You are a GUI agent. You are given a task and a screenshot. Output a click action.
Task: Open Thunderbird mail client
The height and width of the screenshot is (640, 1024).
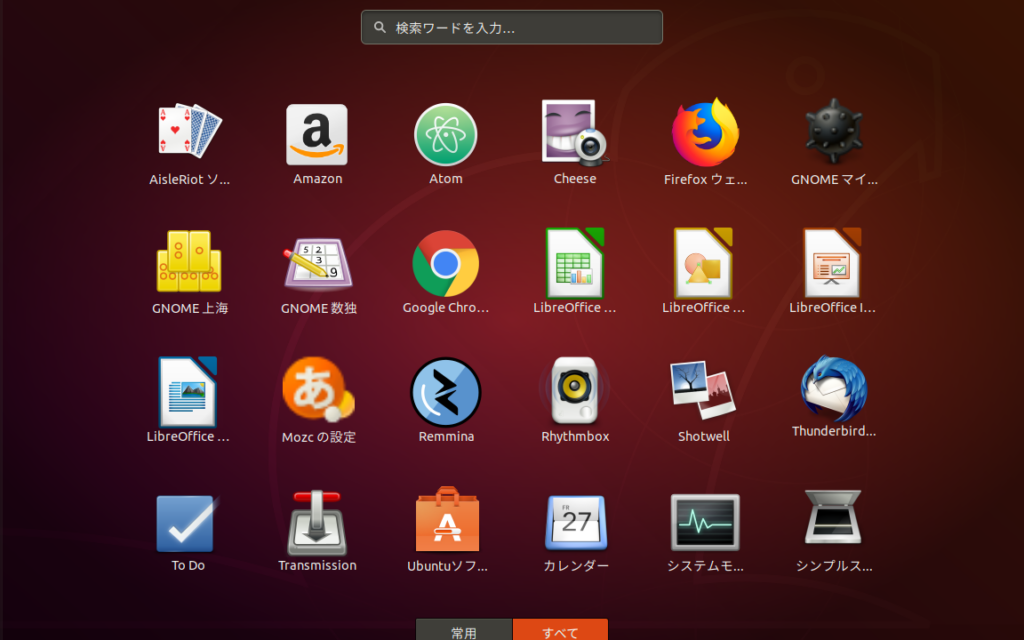click(833, 391)
